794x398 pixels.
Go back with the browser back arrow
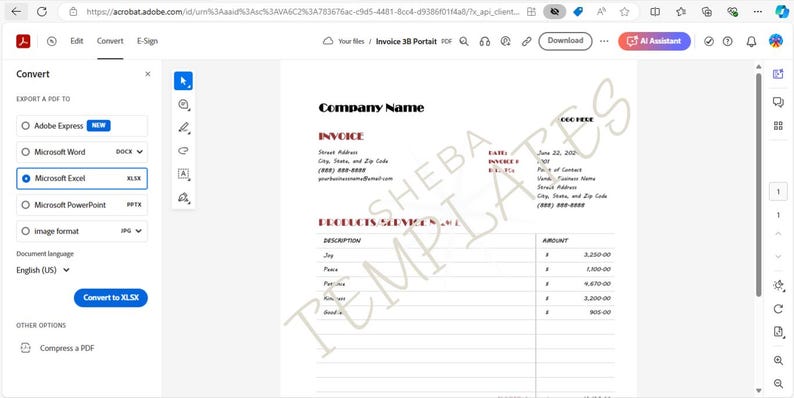(16, 12)
